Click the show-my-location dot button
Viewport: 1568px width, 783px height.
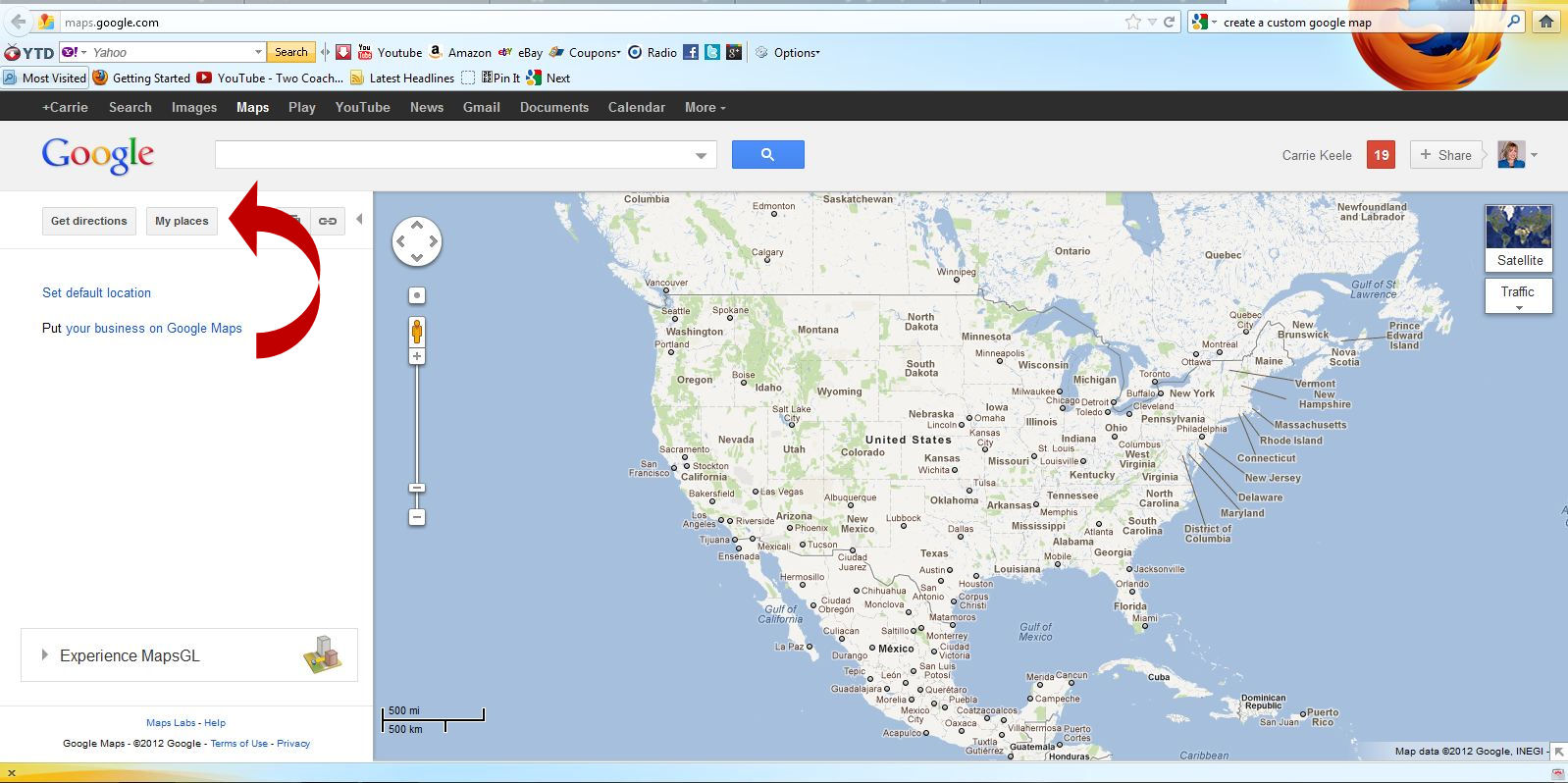417,295
